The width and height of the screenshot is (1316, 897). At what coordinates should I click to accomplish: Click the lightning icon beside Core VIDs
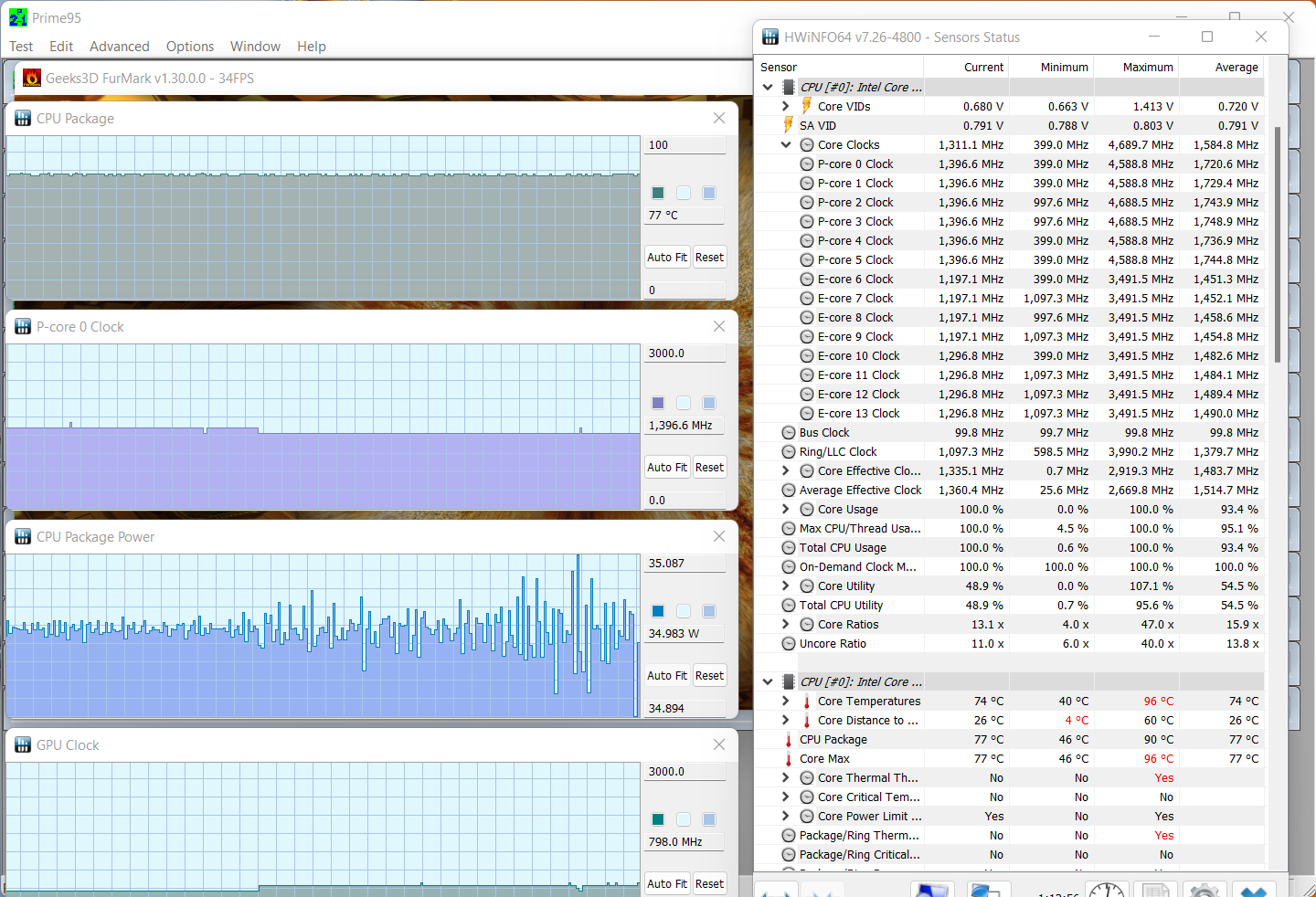[807, 106]
